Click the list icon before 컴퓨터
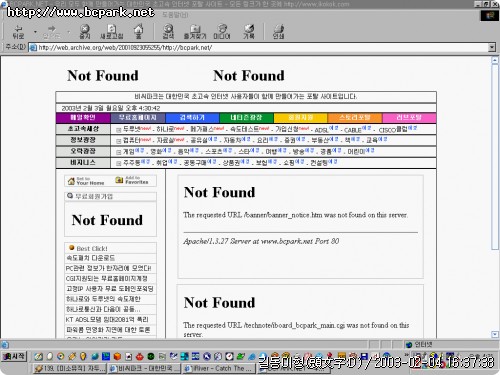 [x=118, y=141]
